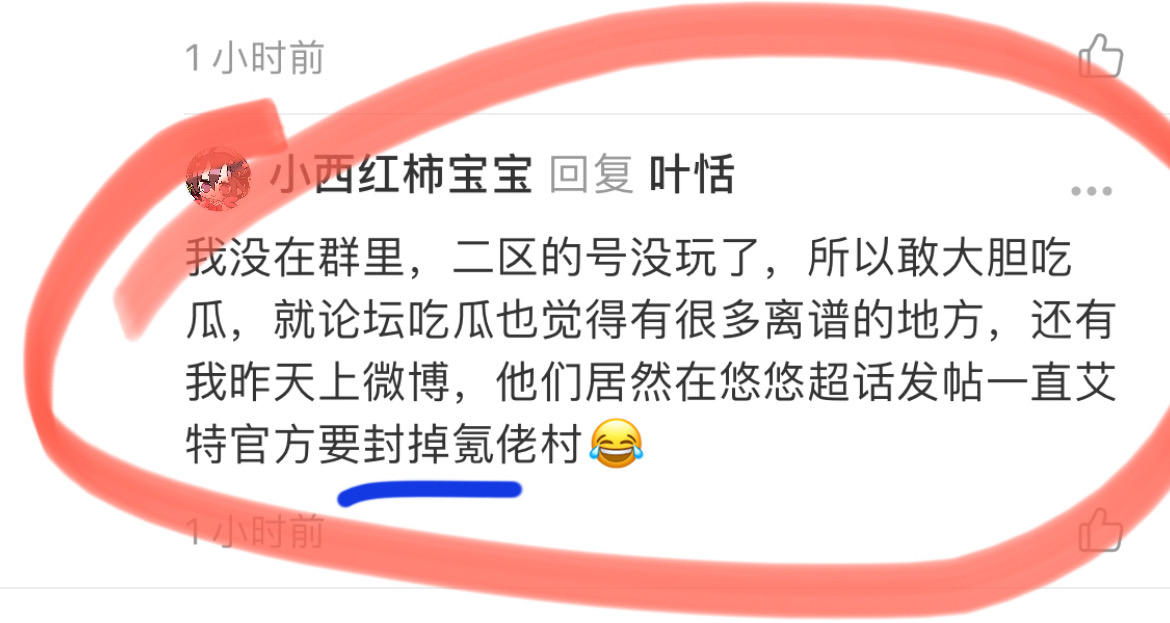Tap the phrase 悠悠超话 in the comment

808,382
